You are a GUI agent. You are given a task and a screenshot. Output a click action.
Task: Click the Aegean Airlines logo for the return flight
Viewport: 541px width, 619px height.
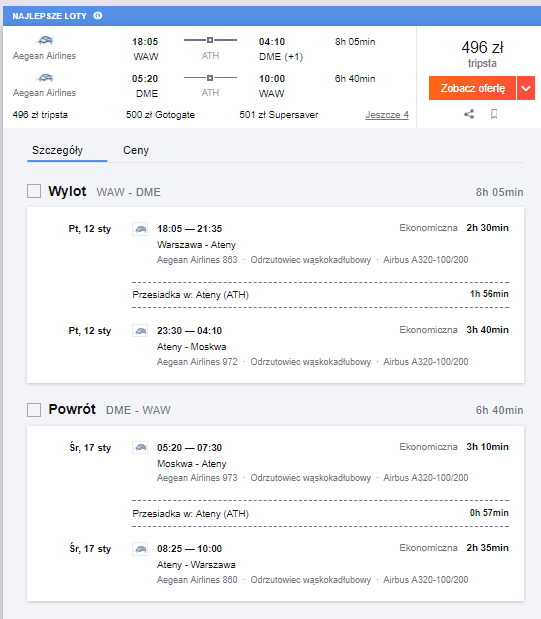click(45, 77)
